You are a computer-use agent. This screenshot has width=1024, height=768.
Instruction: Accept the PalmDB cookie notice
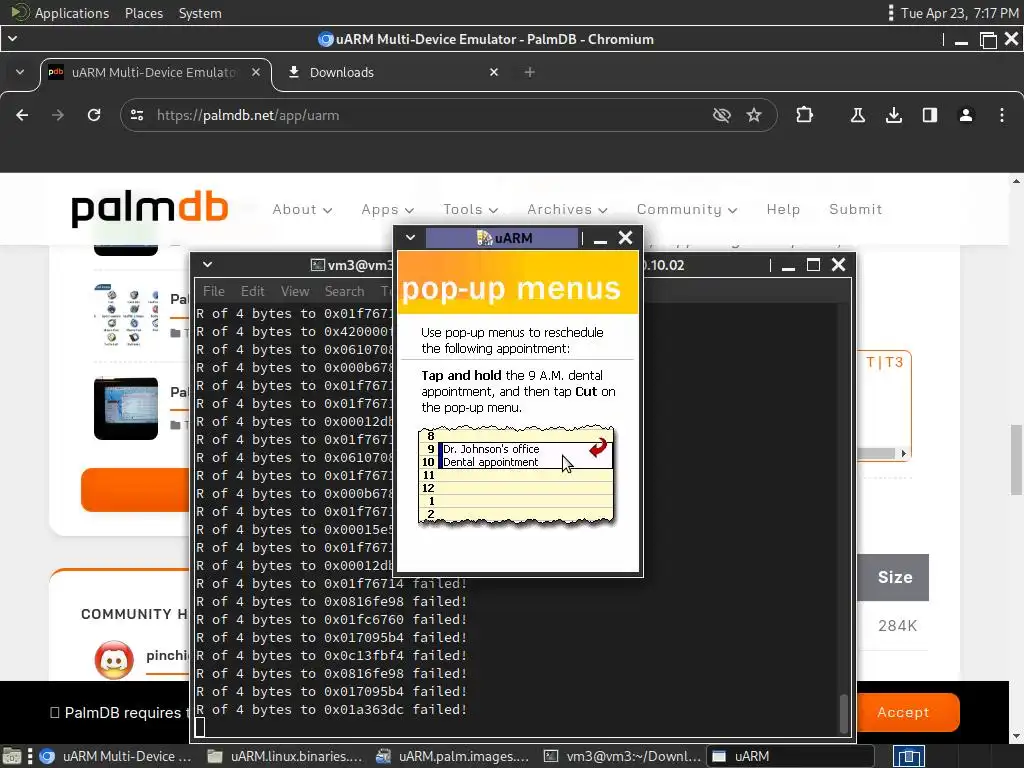click(x=903, y=712)
